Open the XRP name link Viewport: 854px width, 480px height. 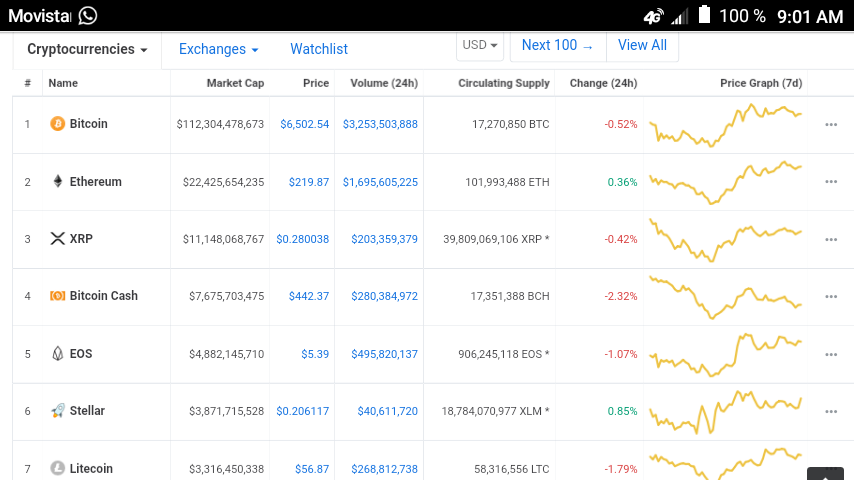81,239
